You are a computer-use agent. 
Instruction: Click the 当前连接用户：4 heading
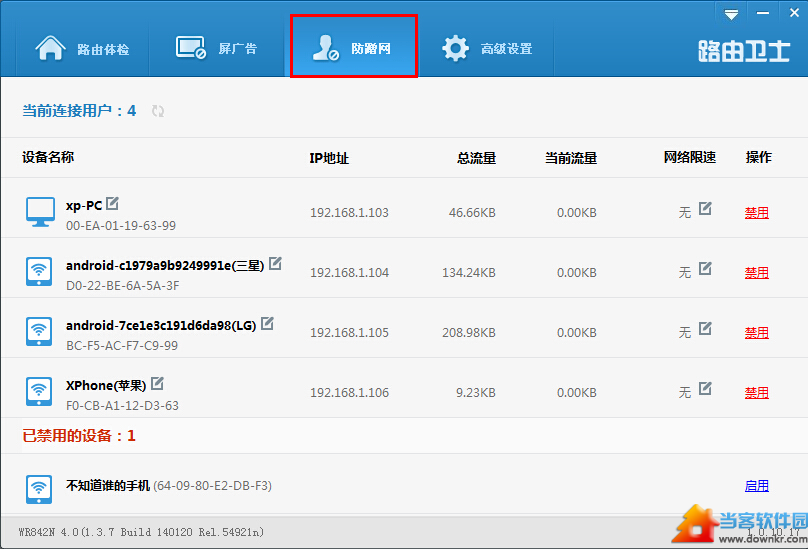tap(79, 111)
